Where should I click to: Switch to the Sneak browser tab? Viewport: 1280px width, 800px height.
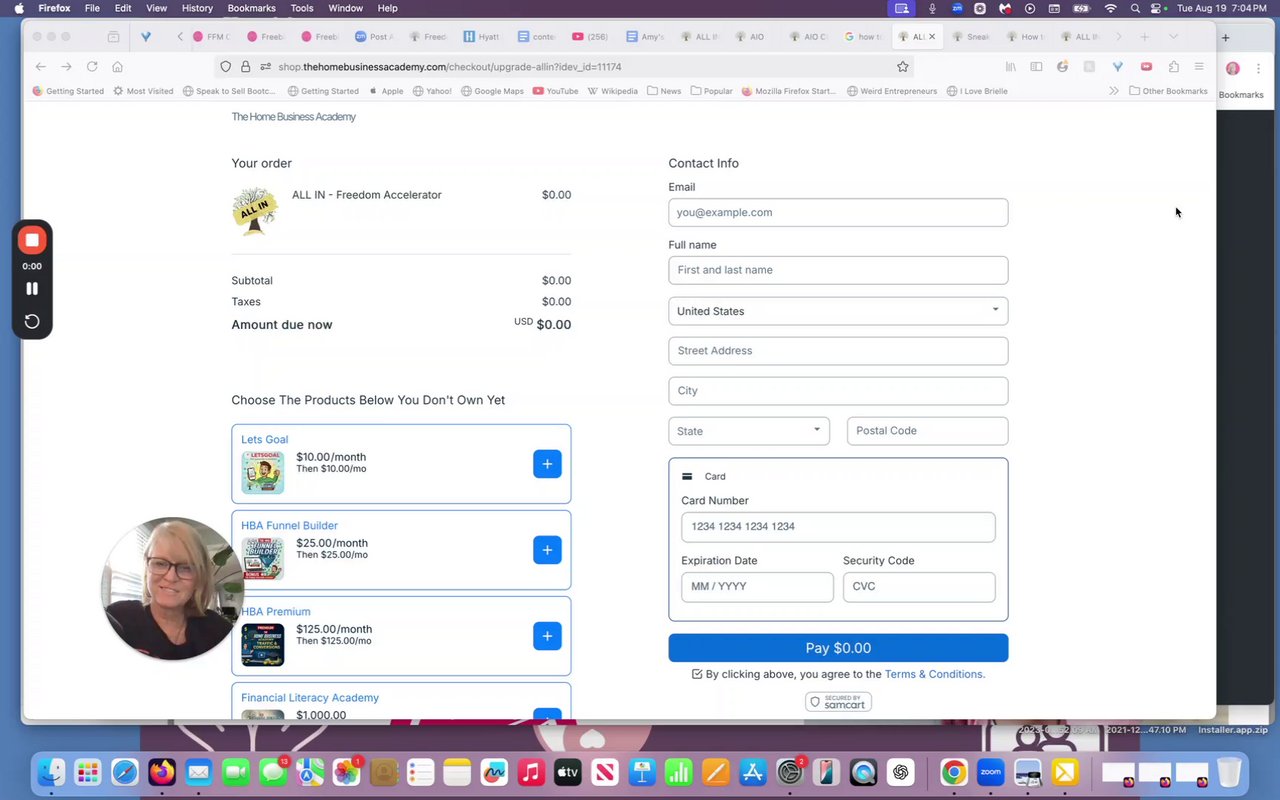click(971, 37)
